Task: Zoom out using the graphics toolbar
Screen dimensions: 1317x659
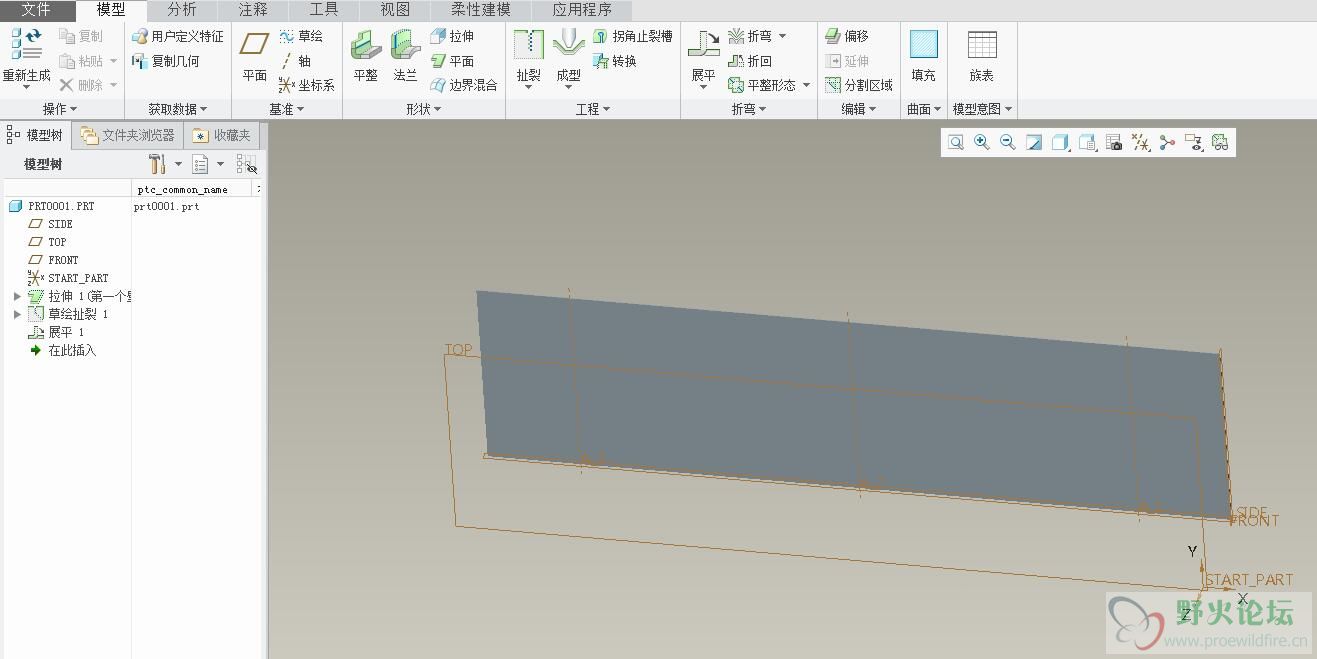Action: 1008,143
